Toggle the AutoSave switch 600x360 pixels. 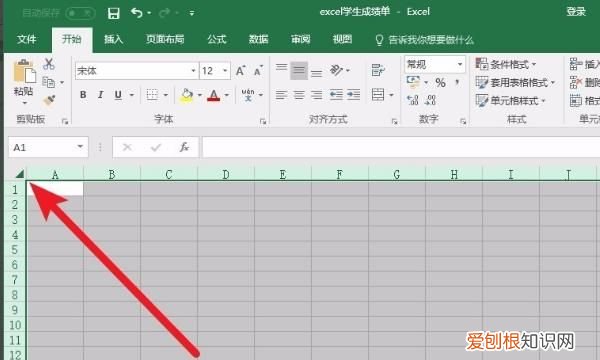(80, 13)
